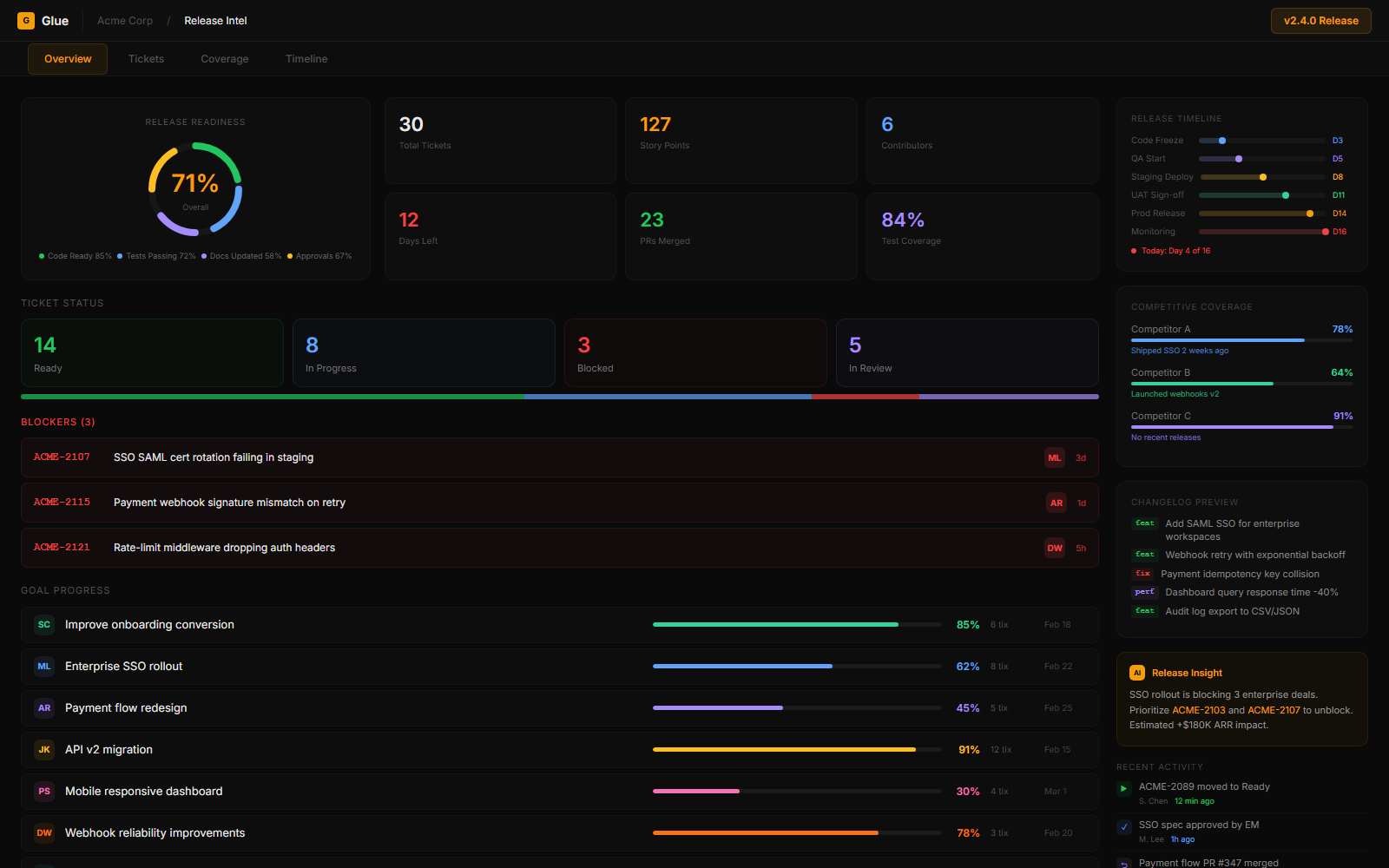
Task: Click the Competitor A coverage bar
Action: (x=1241, y=340)
